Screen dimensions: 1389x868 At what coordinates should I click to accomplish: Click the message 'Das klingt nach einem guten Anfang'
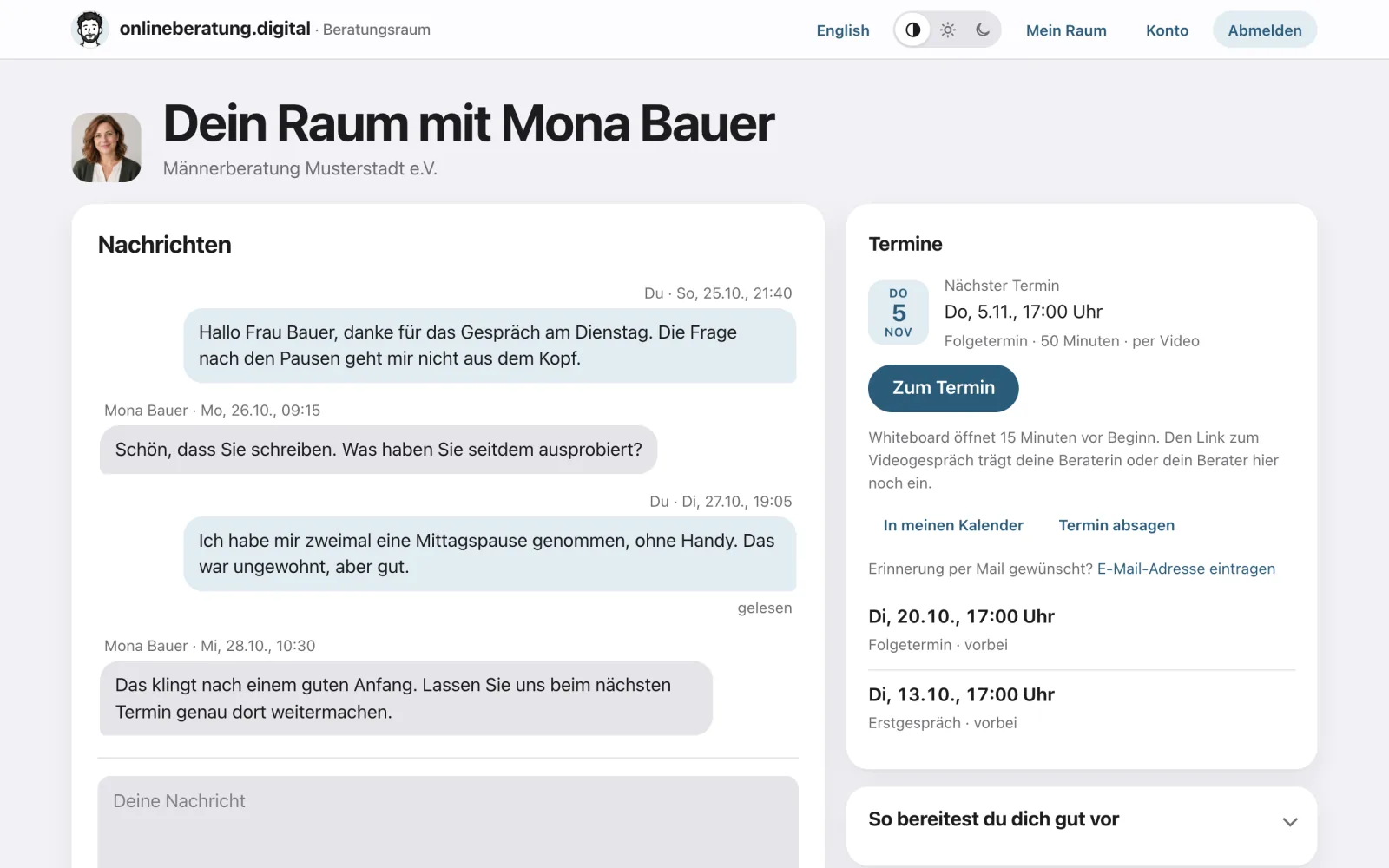[x=406, y=698]
